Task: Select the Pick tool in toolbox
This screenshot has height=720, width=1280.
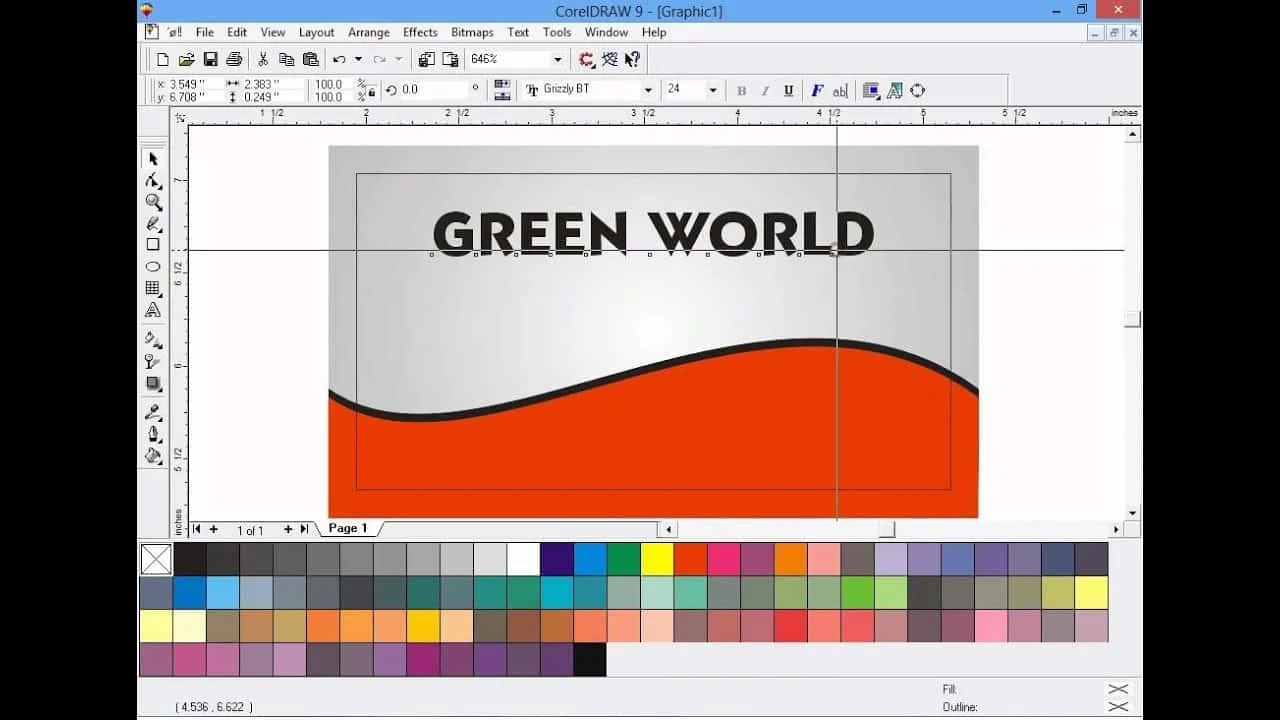Action: [x=153, y=158]
